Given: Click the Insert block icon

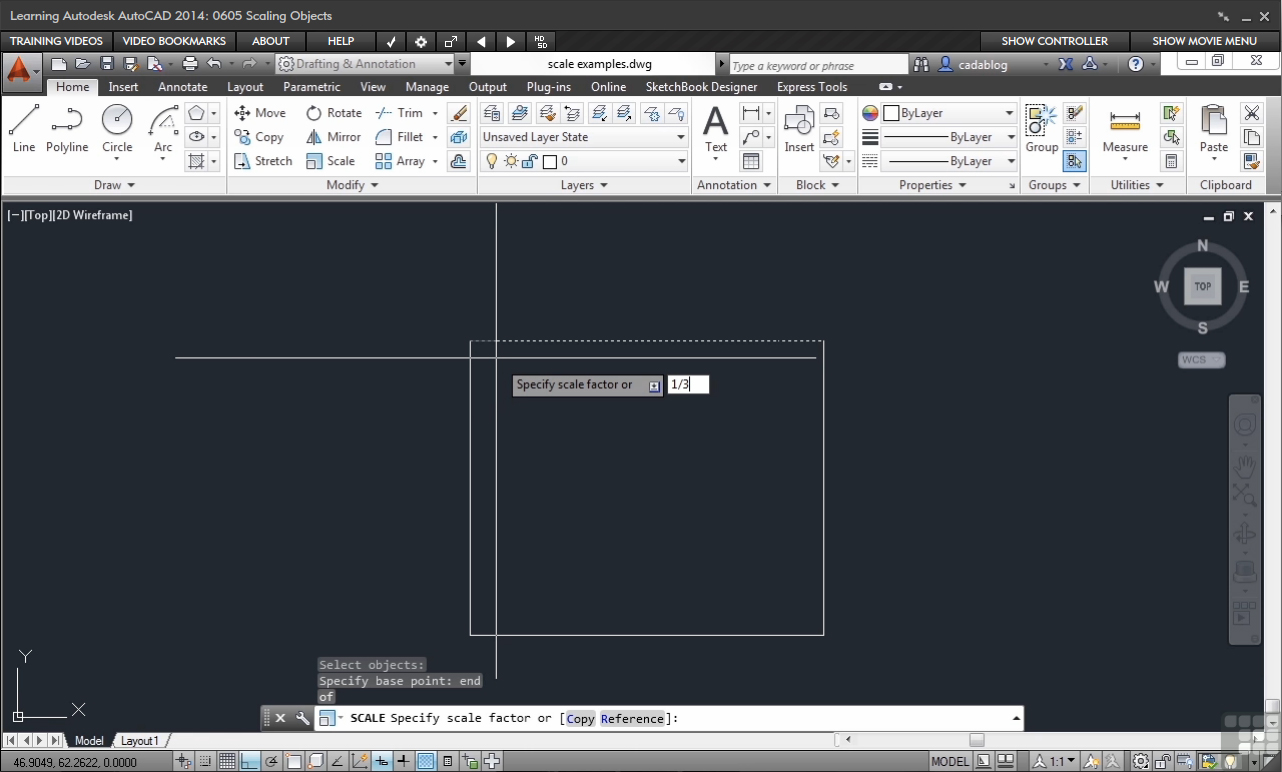Looking at the screenshot, I should 799,129.
